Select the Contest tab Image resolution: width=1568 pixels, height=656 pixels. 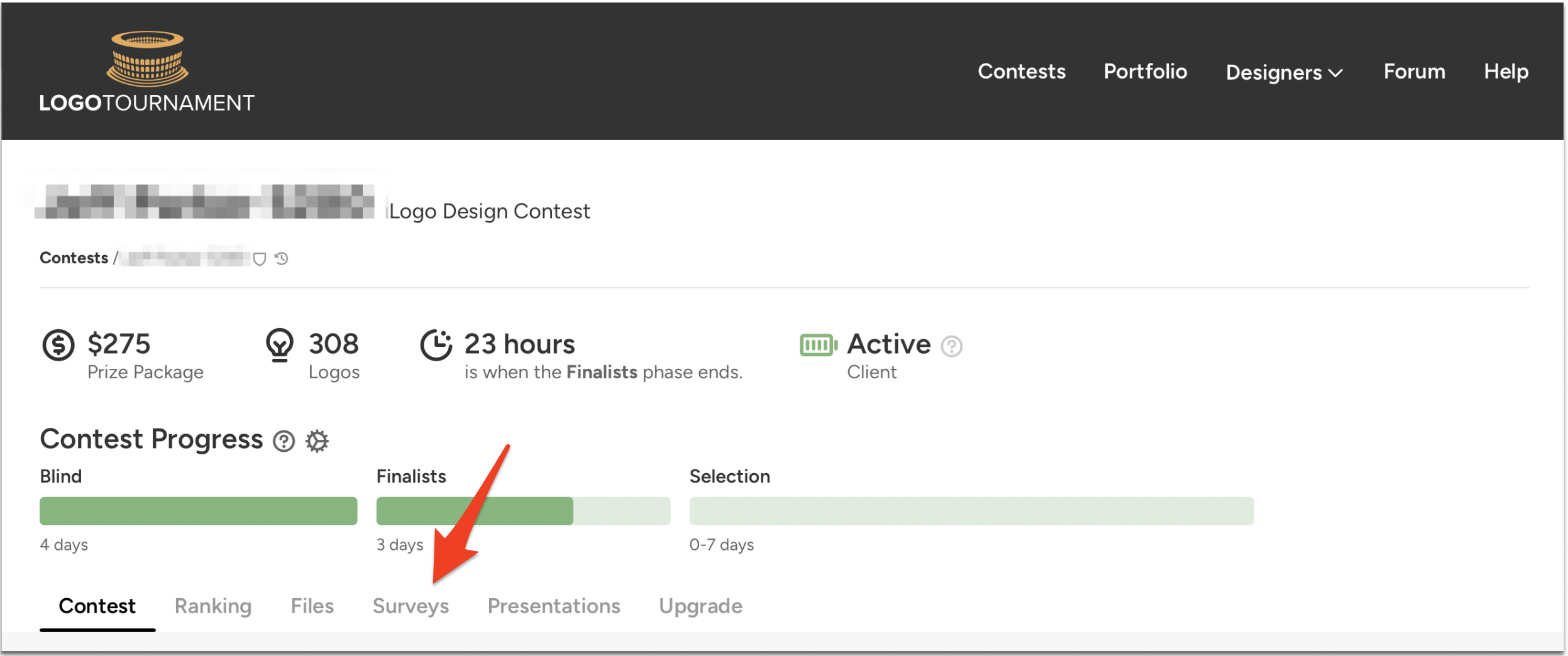97,606
